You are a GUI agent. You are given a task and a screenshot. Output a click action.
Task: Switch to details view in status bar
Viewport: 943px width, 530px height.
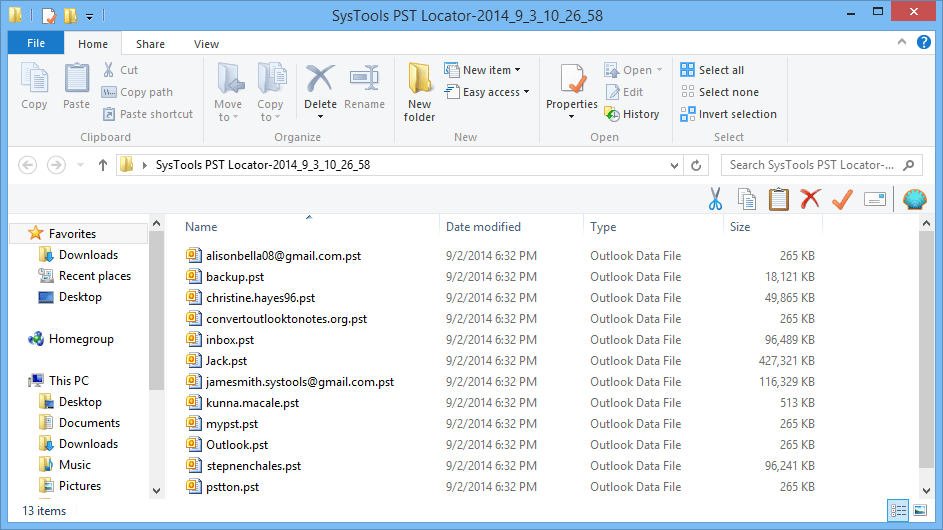pos(898,511)
